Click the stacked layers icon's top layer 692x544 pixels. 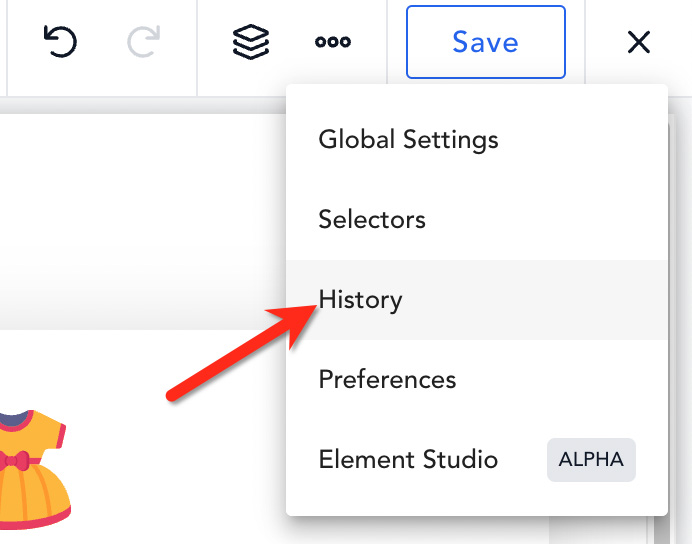251,34
